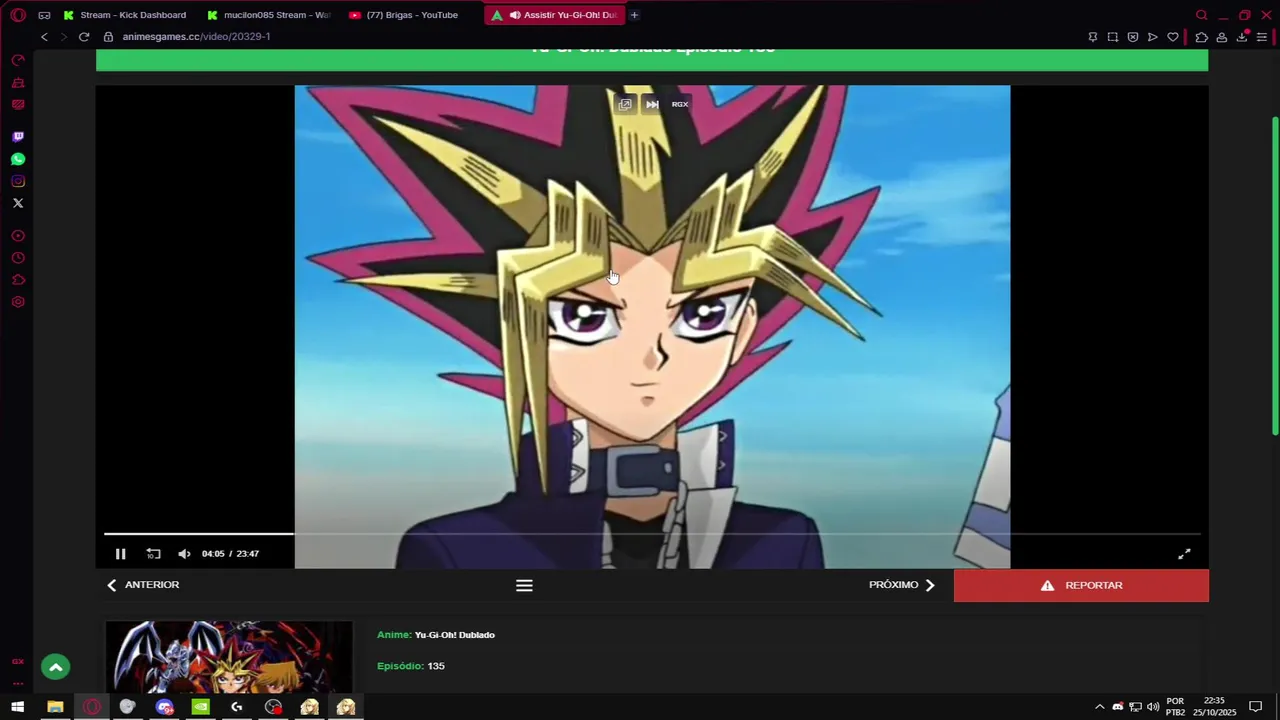The height and width of the screenshot is (720, 1280).
Task: Rewind the video ten seconds
Action: [153, 554]
